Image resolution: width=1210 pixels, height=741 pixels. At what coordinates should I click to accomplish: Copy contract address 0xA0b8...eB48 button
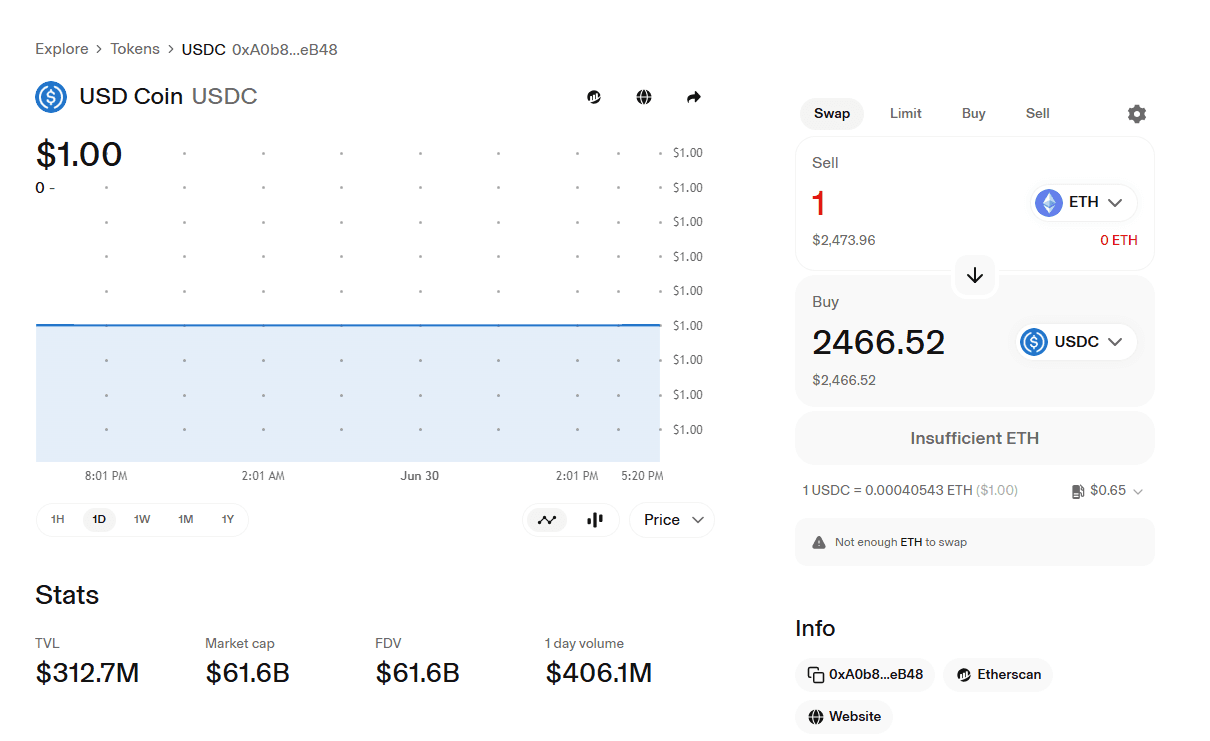(x=865, y=675)
